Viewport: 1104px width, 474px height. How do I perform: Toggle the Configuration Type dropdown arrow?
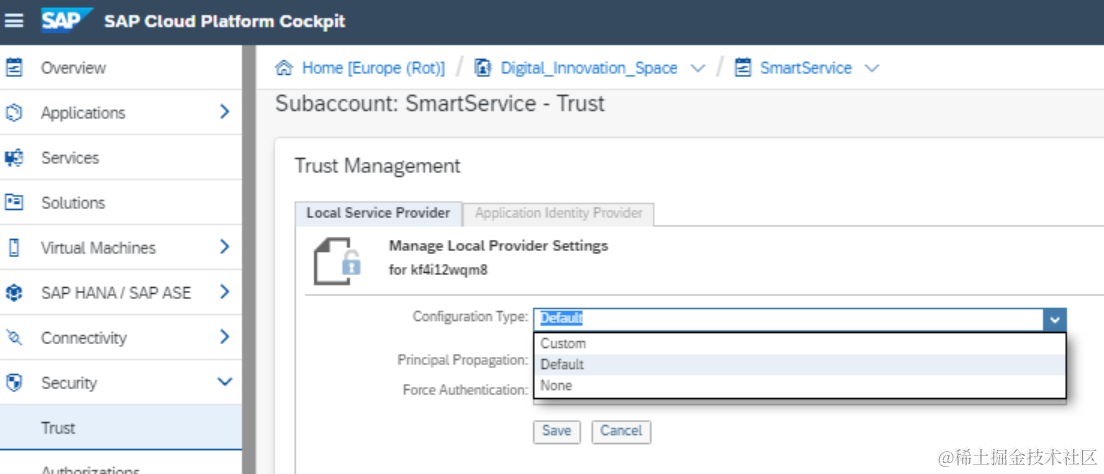click(1054, 319)
